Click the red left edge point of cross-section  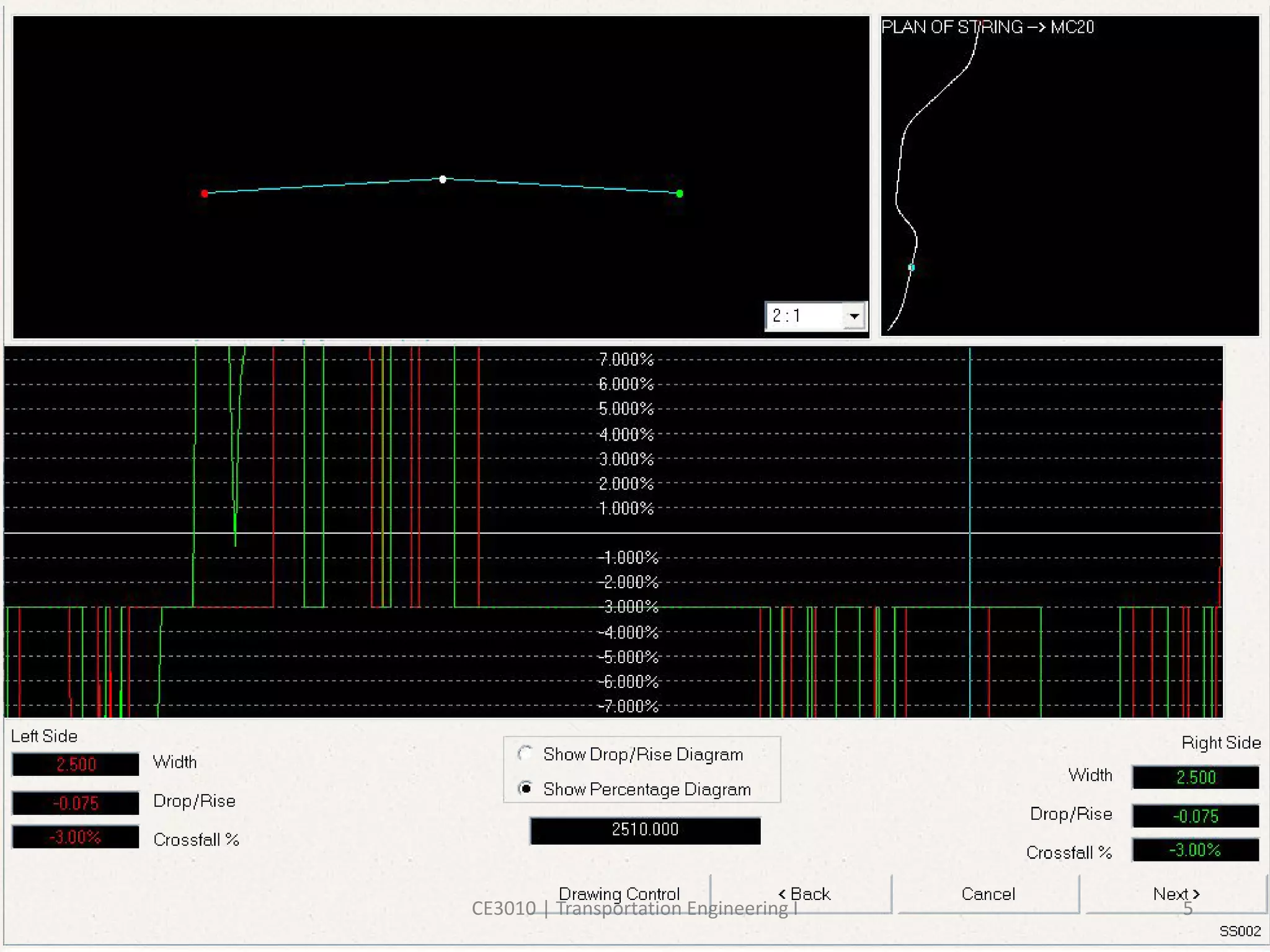tap(205, 194)
